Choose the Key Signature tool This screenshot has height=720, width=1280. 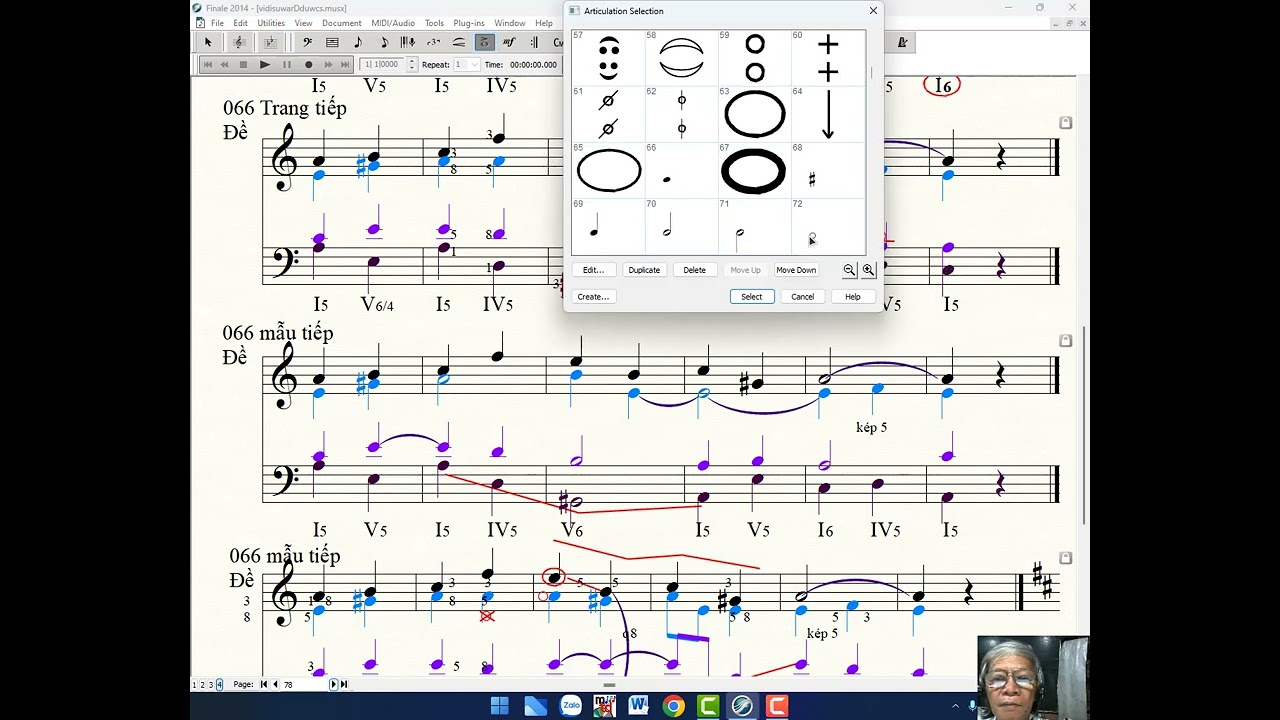pos(270,42)
